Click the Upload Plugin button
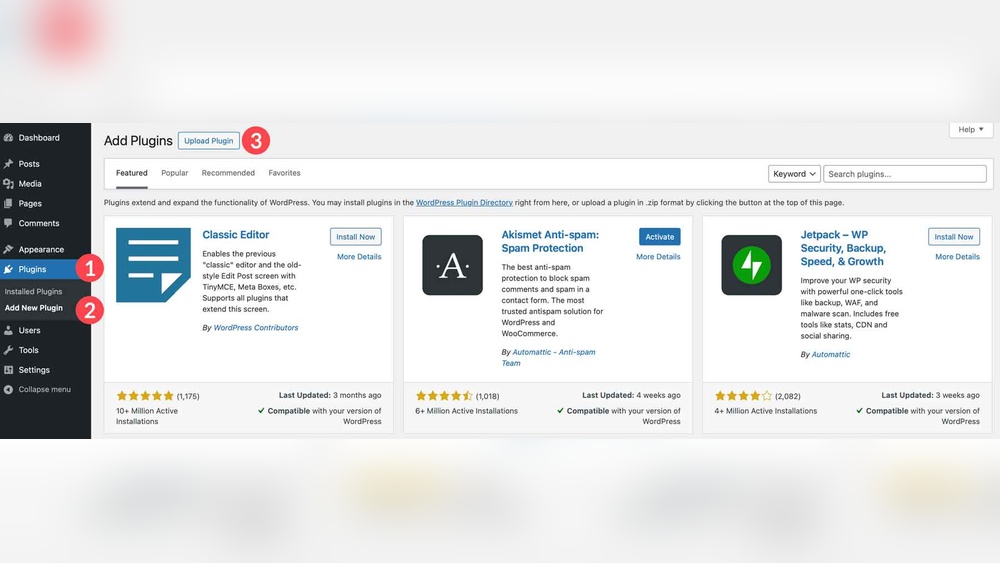Screen dimensions: 1000x563 (209, 141)
